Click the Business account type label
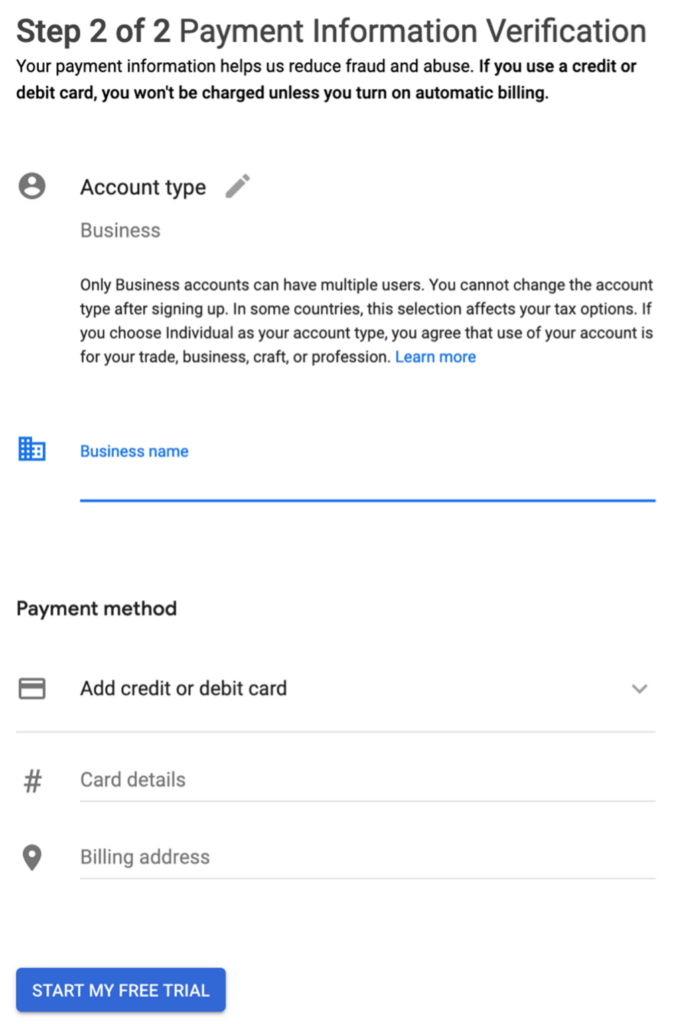The width and height of the screenshot is (677, 1024). [120, 230]
